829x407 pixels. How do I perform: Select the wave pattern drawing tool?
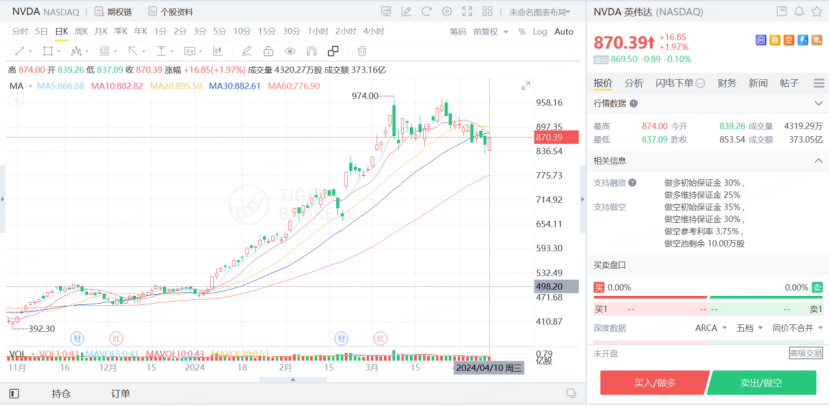[76, 51]
